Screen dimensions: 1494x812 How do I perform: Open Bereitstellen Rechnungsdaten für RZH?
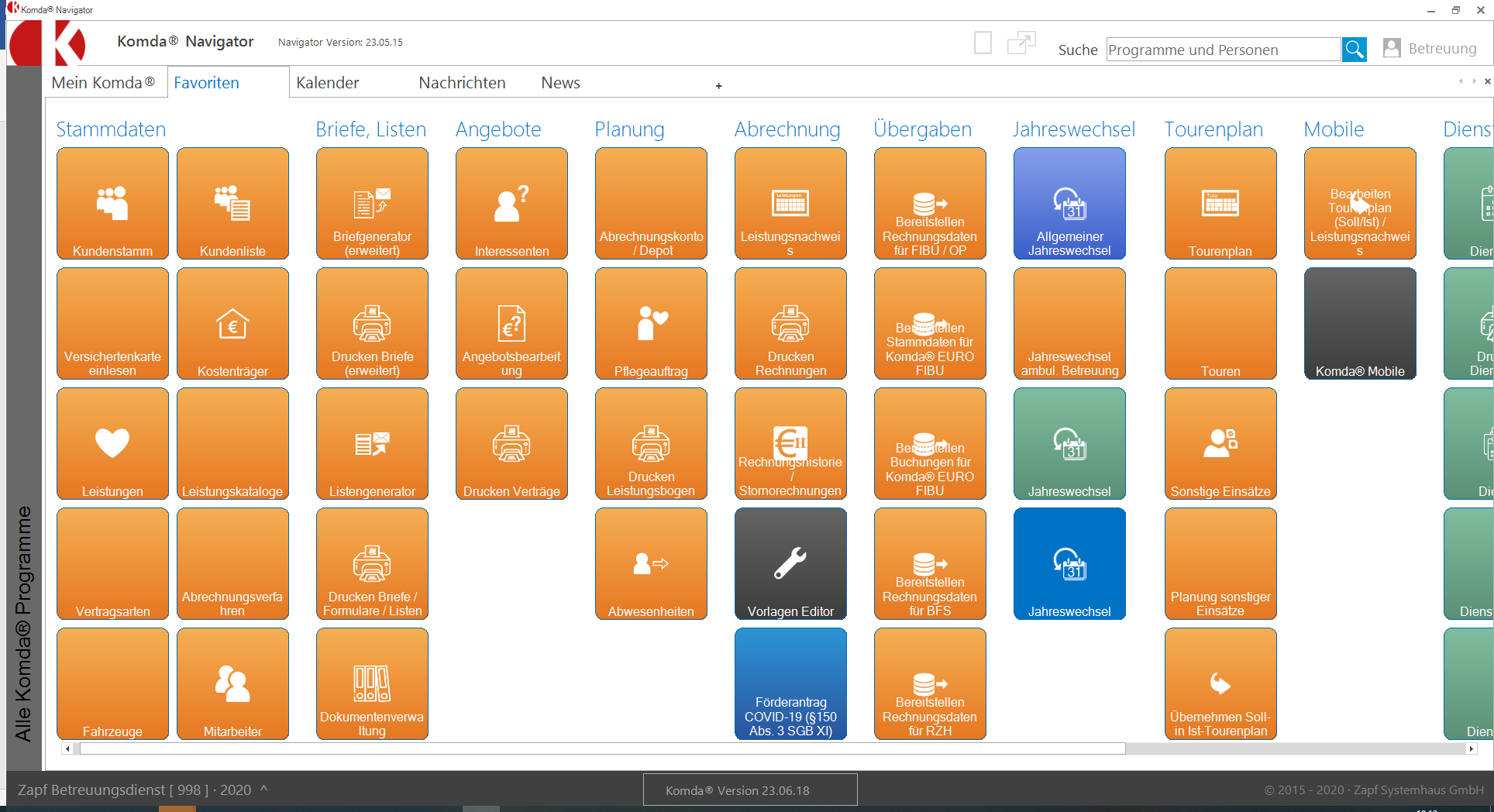click(930, 683)
